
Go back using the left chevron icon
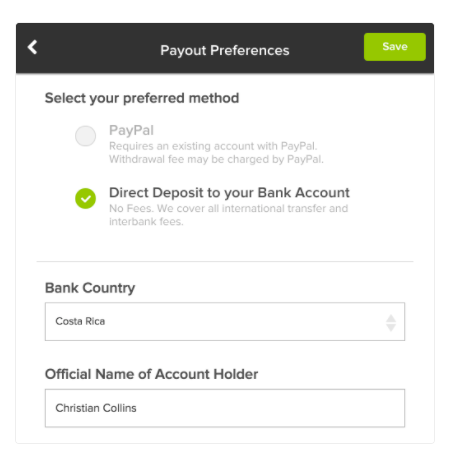tap(32, 47)
